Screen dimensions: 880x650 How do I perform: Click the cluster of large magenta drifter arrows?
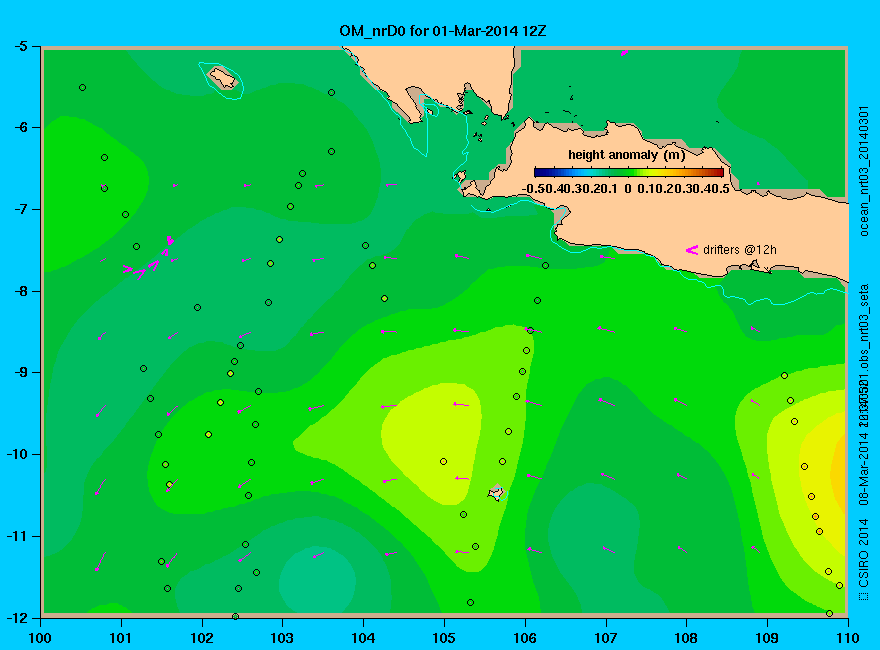[x=150, y=259]
